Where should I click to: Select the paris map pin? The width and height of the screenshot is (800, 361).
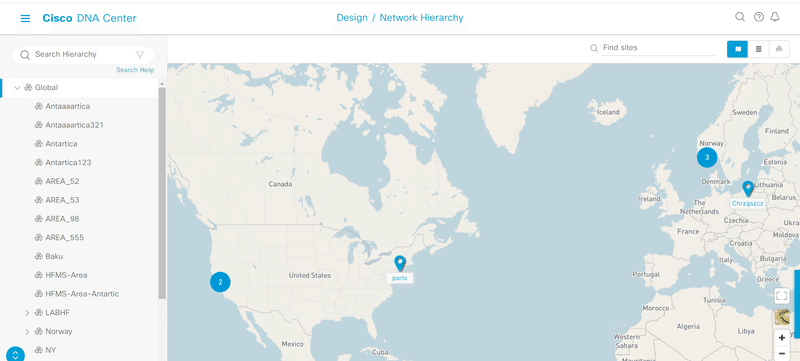tap(400, 263)
